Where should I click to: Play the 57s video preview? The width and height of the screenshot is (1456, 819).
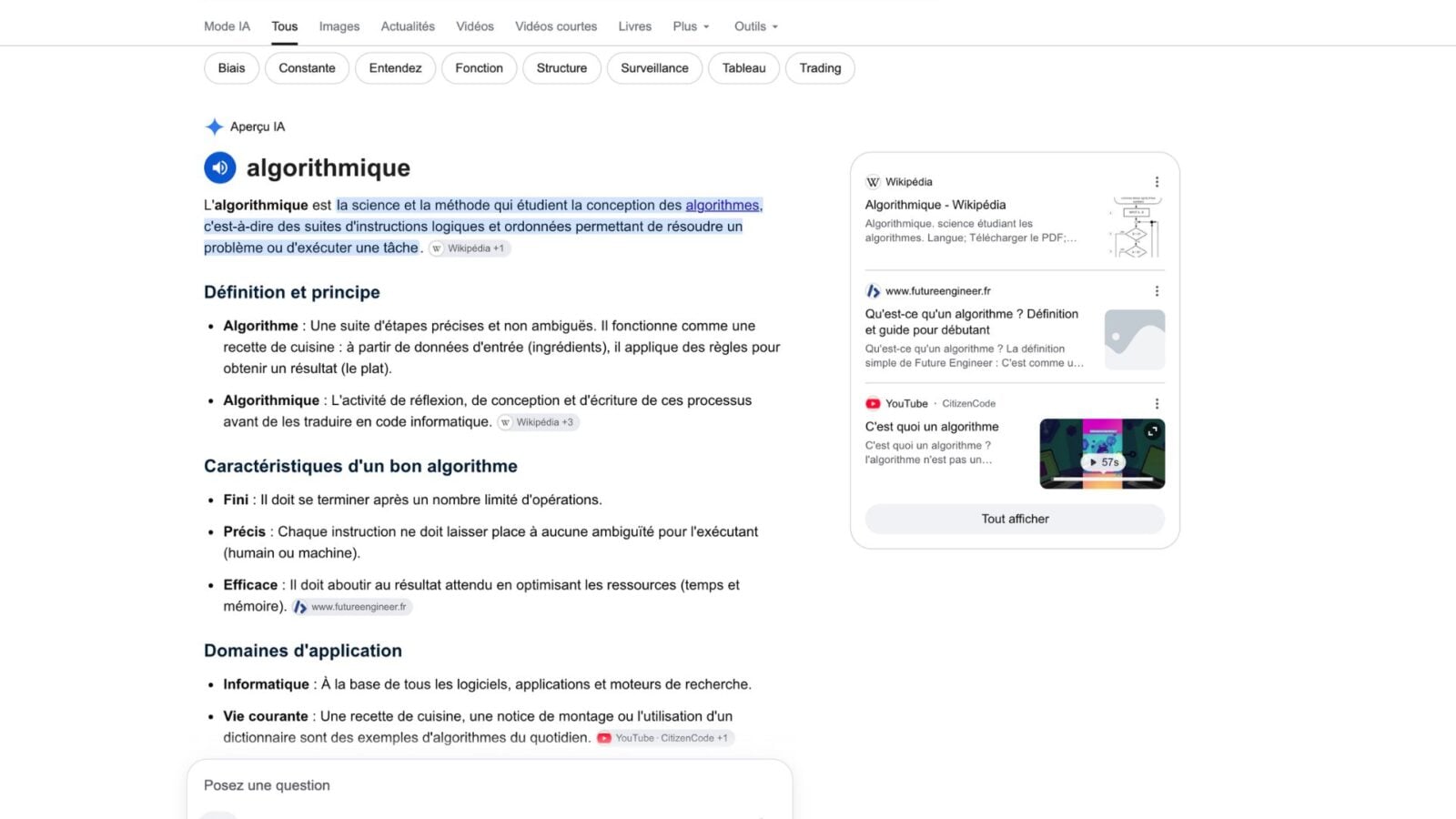(x=1103, y=462)
